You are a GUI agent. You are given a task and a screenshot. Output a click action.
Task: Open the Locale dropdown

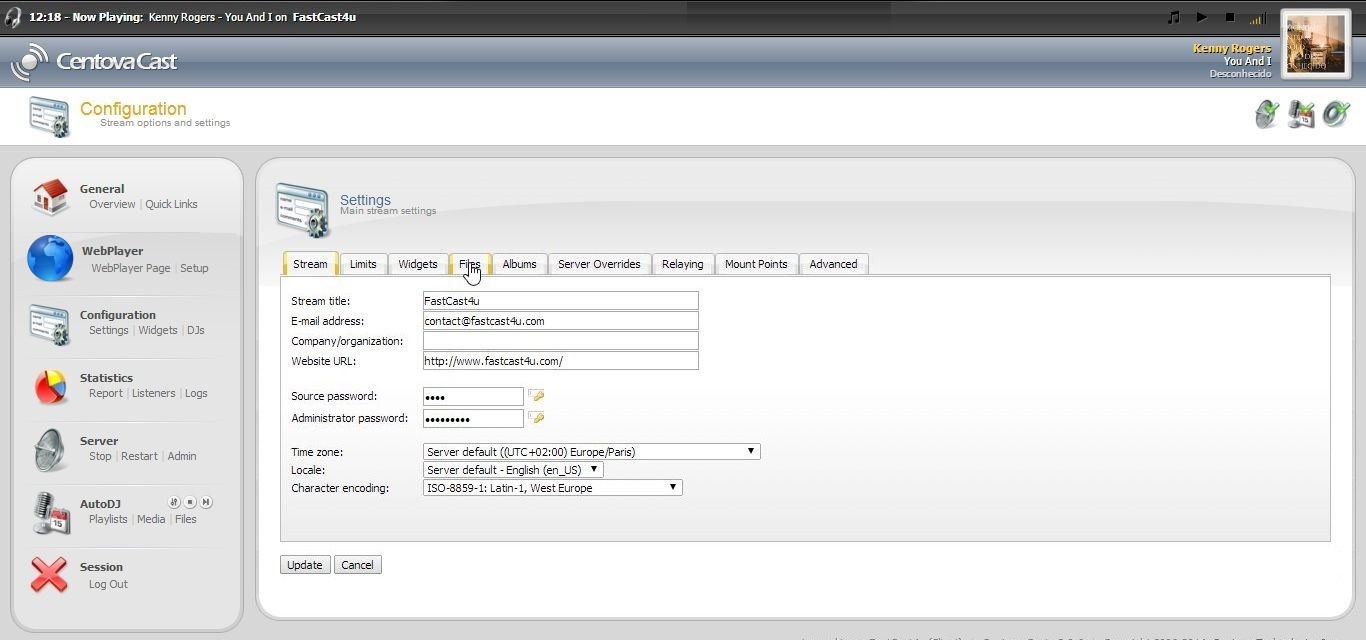pos(513,470)
